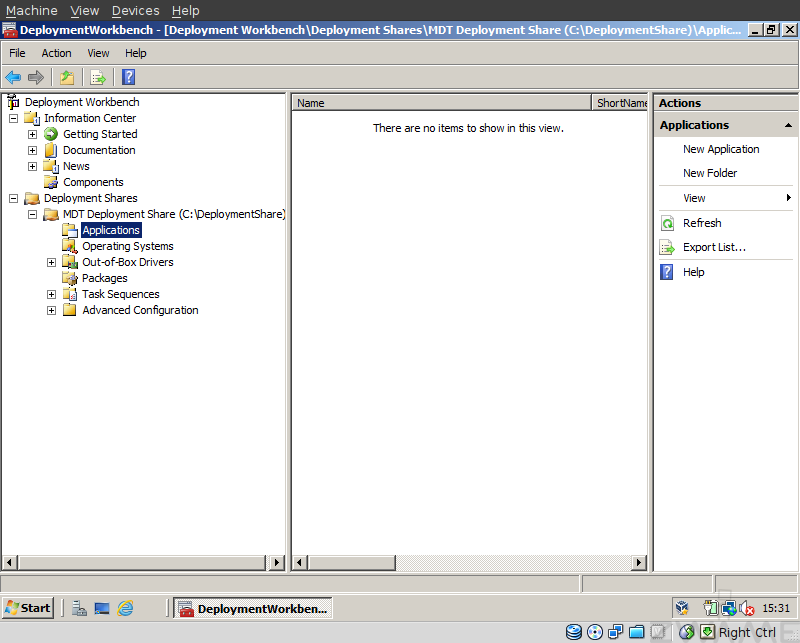Collapse the Applications actions section
Image resolution: width=800 pixels, height=643 pixels.
788,125
